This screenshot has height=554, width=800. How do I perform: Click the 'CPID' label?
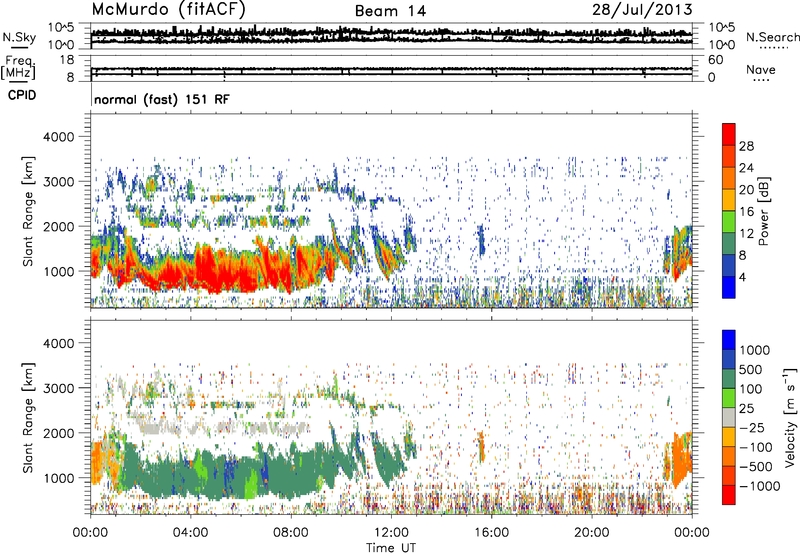[22, 95]
